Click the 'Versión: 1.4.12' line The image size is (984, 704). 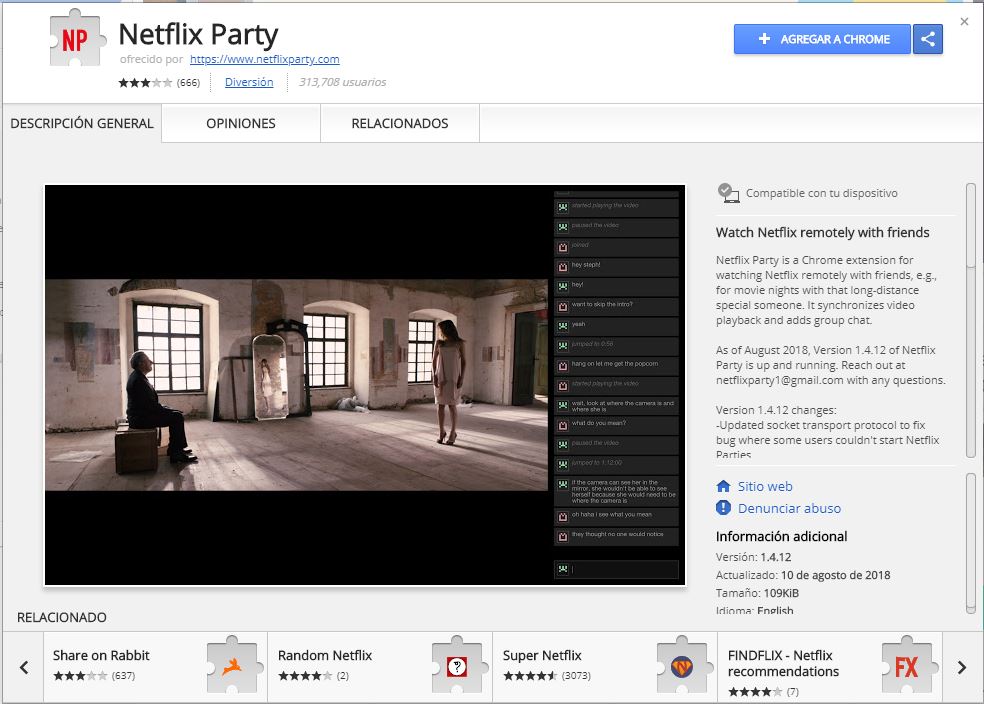pos(754,557)
